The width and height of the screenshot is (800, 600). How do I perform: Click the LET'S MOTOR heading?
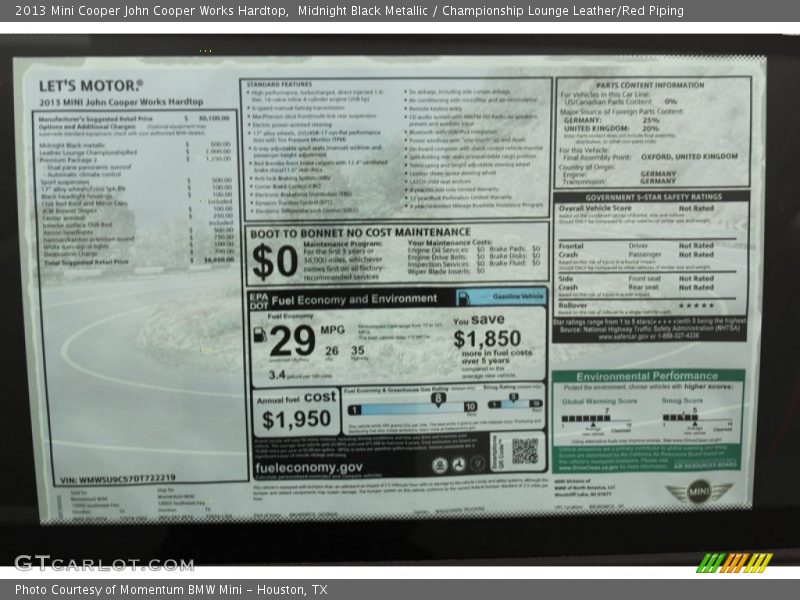coord(91,86)
